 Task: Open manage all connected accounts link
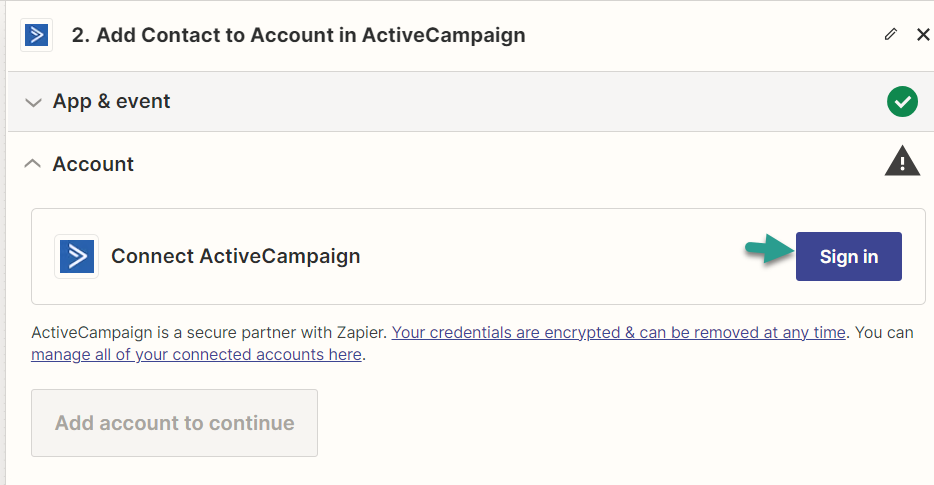[x=197, y=355]
